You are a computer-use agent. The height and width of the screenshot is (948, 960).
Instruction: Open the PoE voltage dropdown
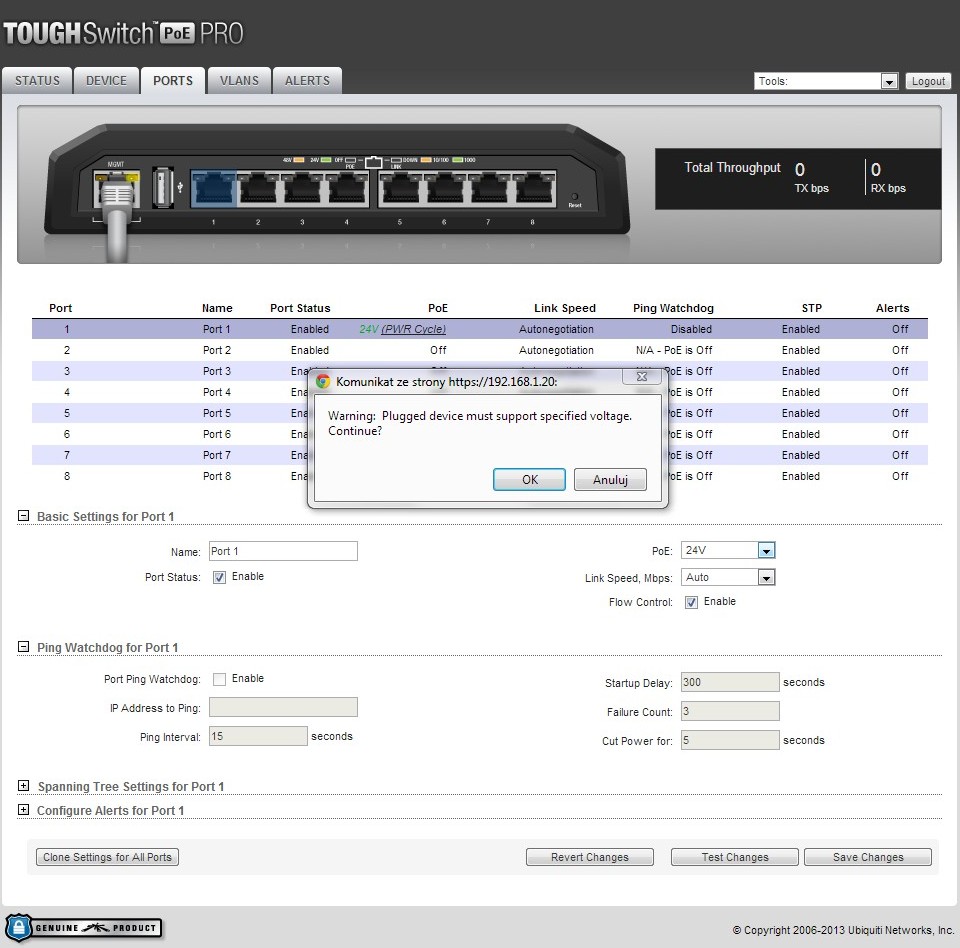coord(729,551)
